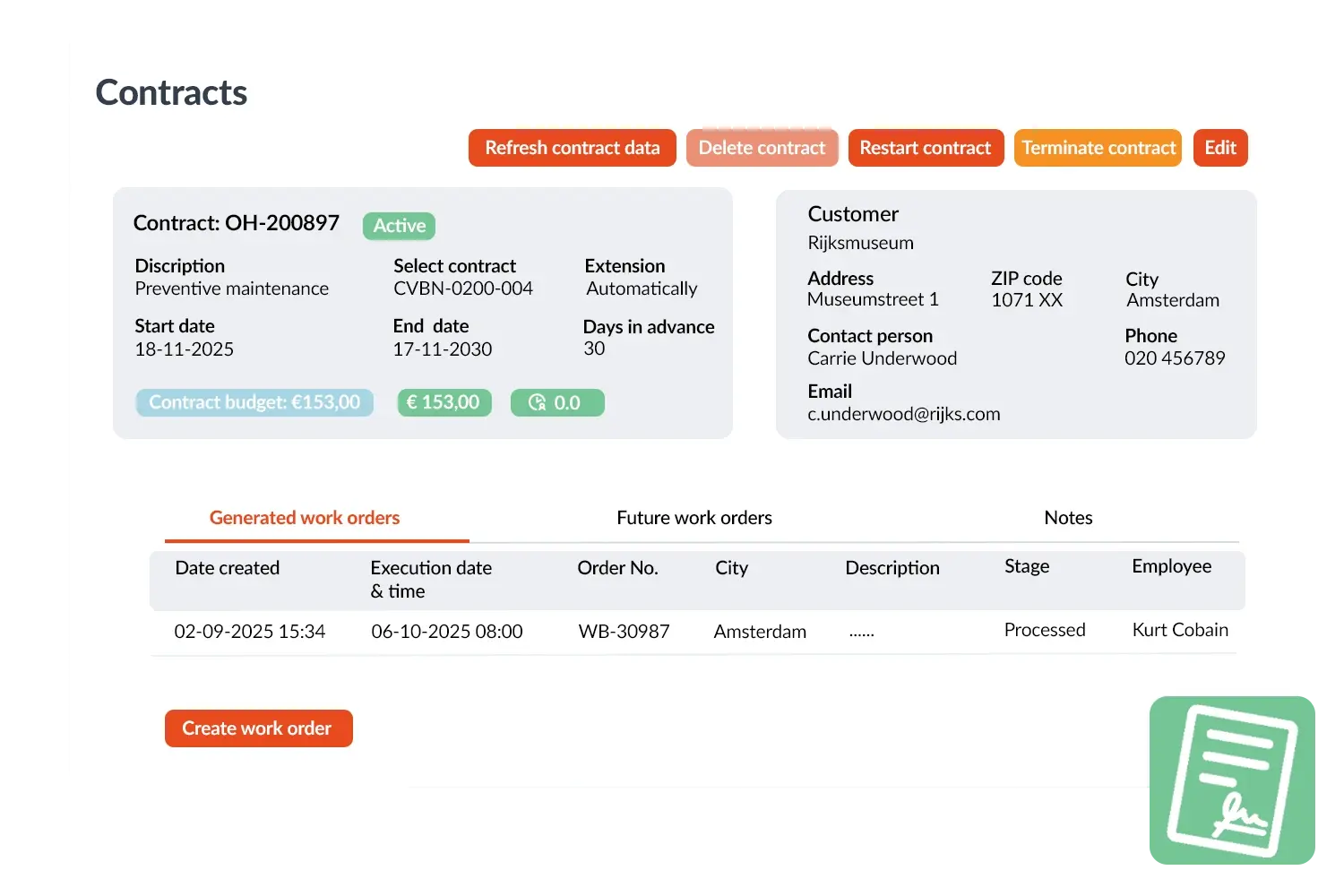Click Create work order button

tap(258, 728)
